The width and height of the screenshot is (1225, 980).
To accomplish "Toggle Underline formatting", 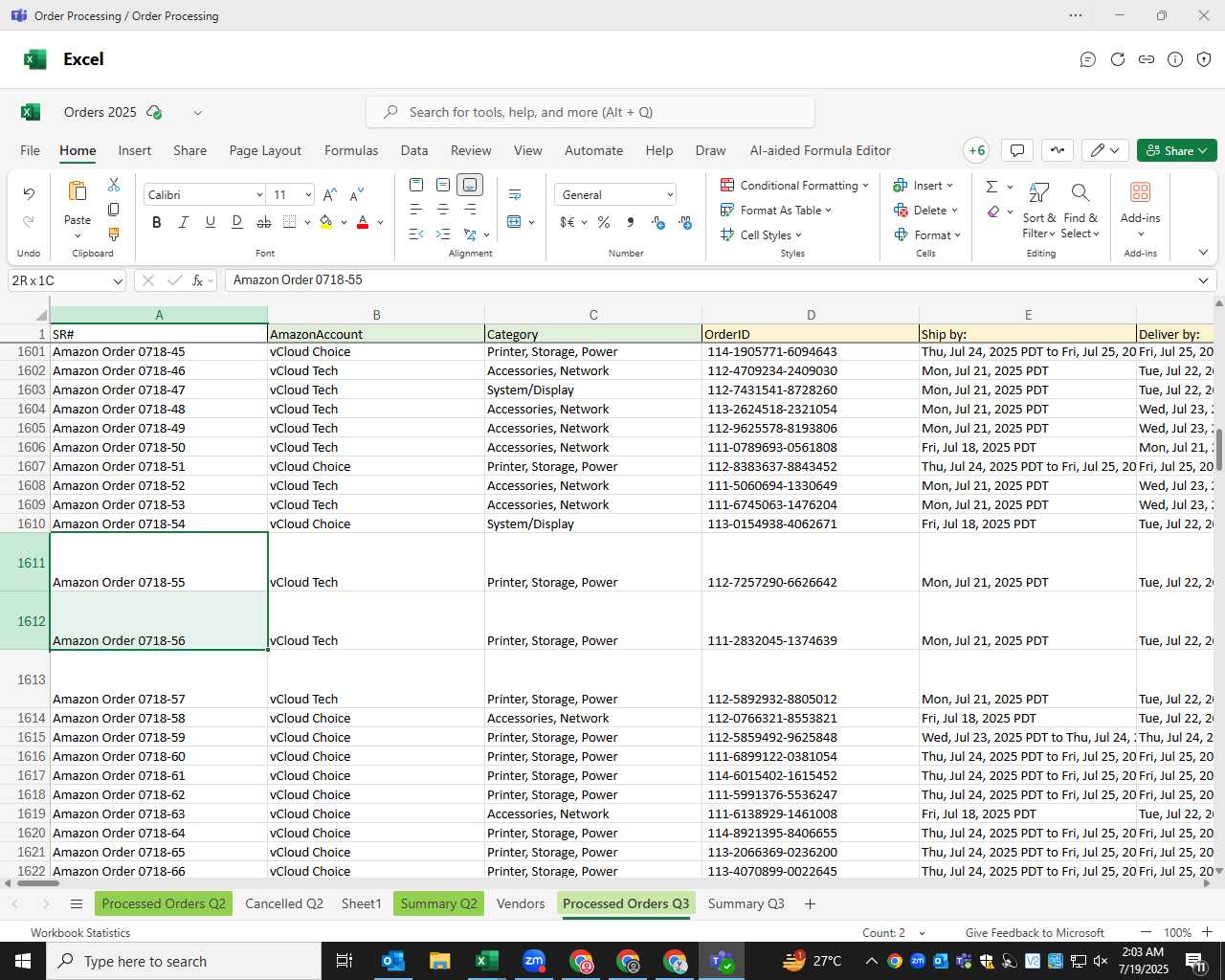I will click(211, 222).
